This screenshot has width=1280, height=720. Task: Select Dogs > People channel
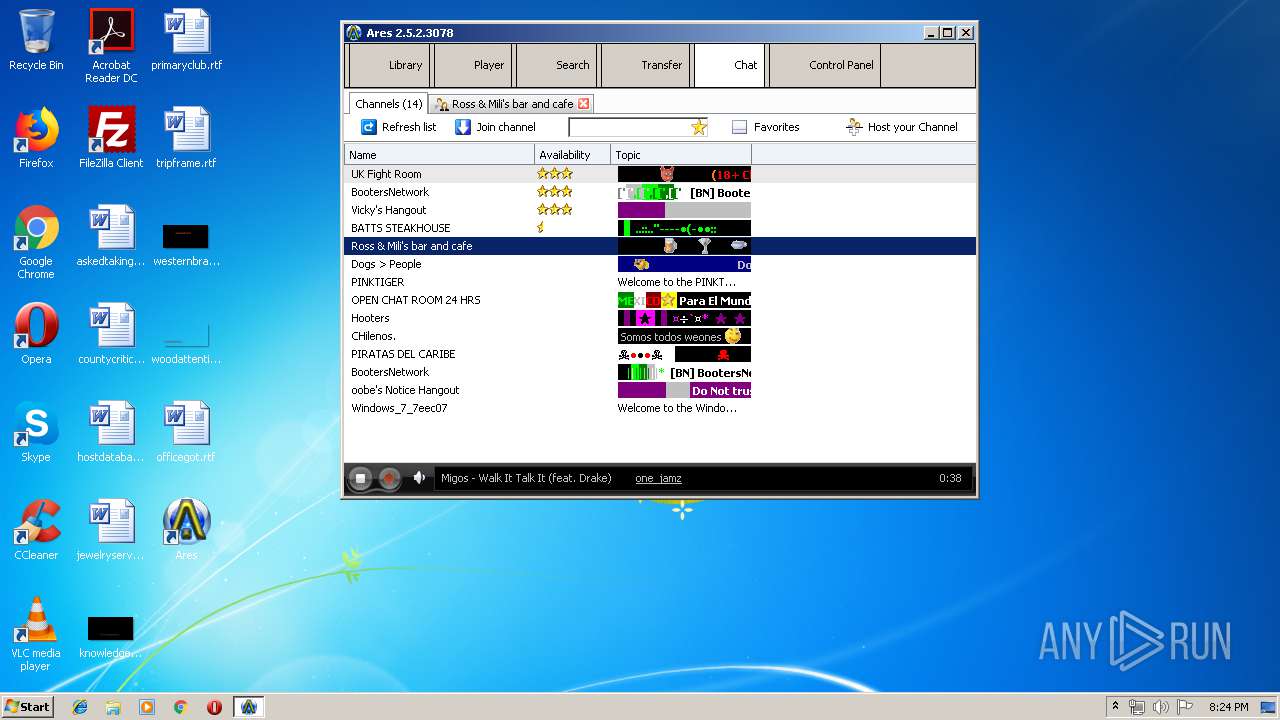tap(660, 264)
